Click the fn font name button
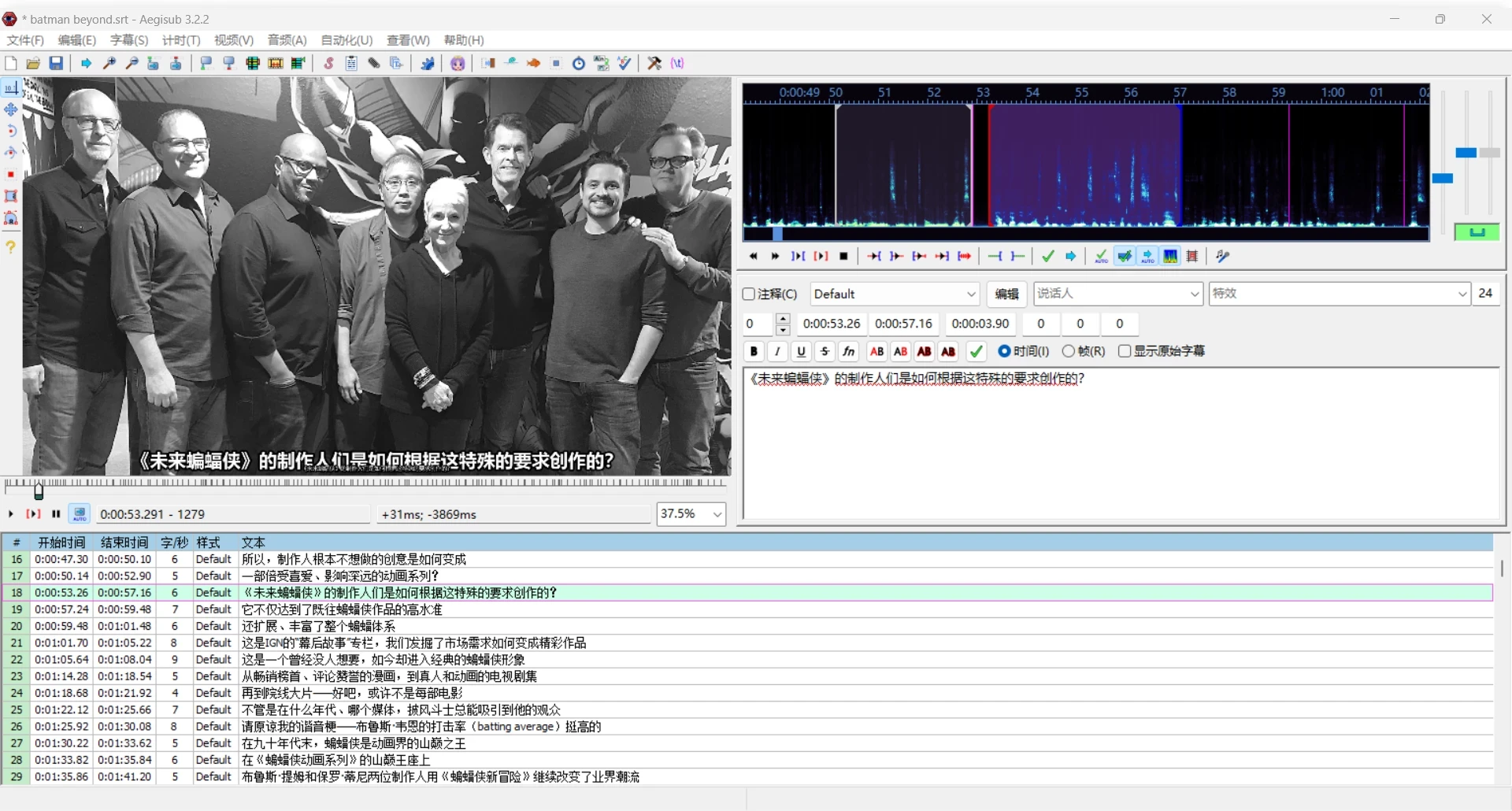The height and width of the screenshot is (811, 1512). pos(848,351)
